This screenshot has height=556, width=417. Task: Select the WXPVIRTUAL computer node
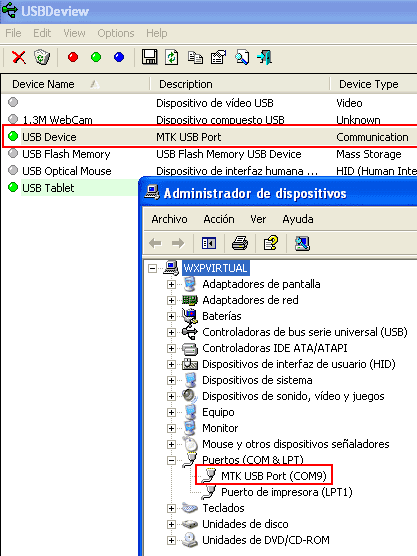(x=216, y=268)
